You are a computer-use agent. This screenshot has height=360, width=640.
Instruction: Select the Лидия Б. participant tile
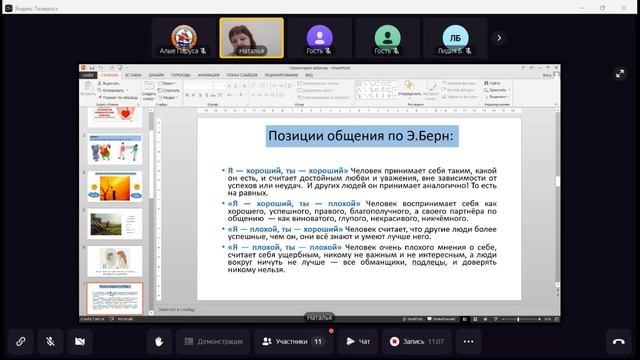455,38
